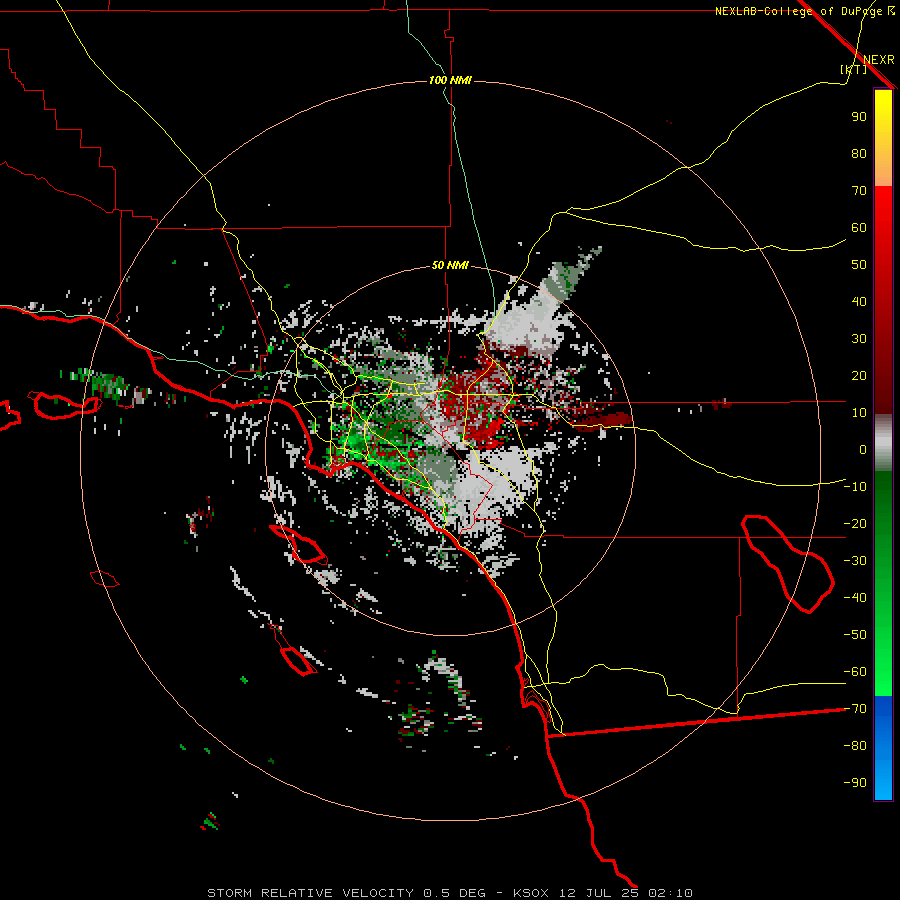The width and height of the screenshot is (900, 900).
Task: Click the -60 scale value
Action: pyautogui.click(x=855, y=672)
